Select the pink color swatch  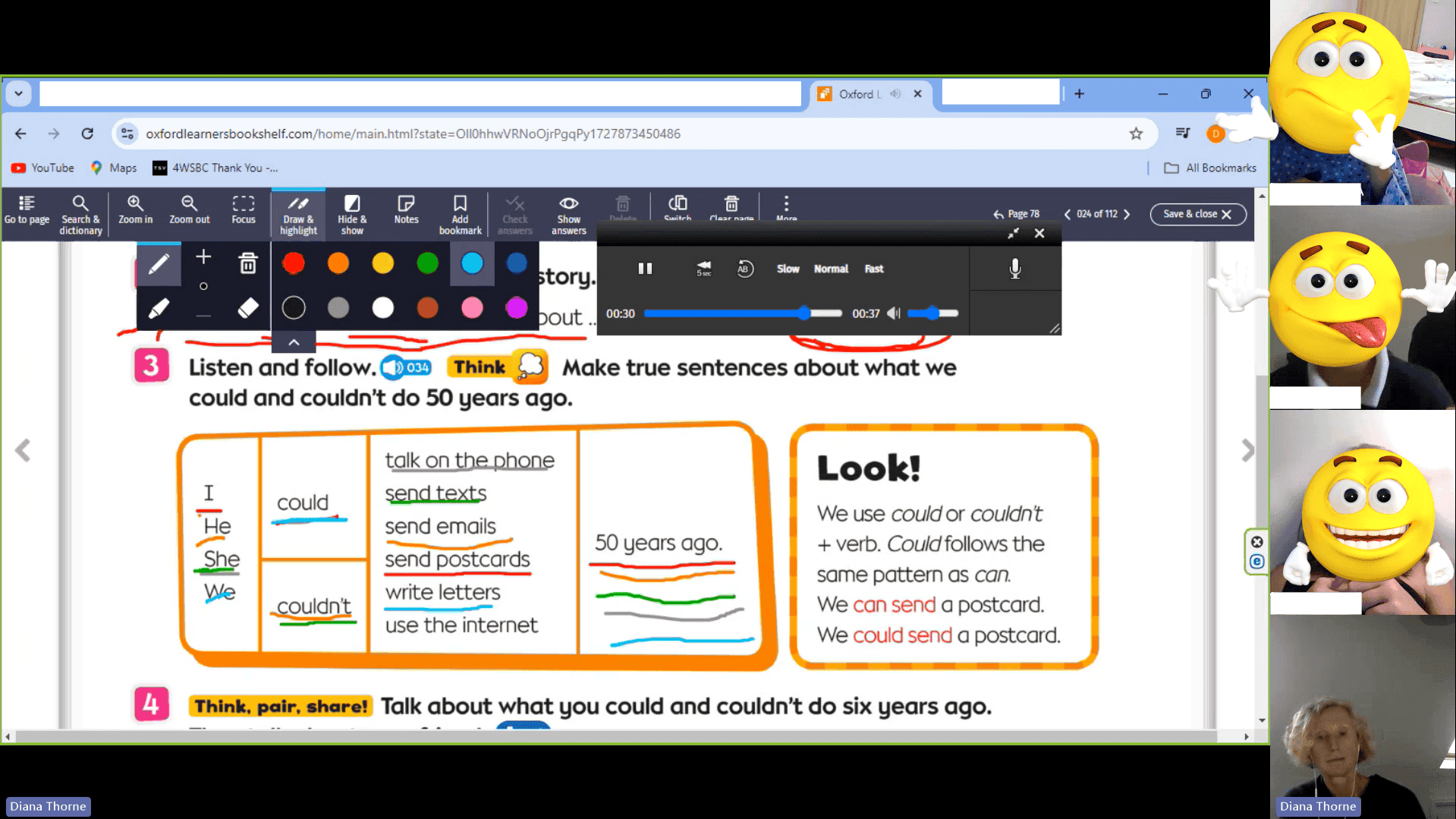tap(472, 307)
